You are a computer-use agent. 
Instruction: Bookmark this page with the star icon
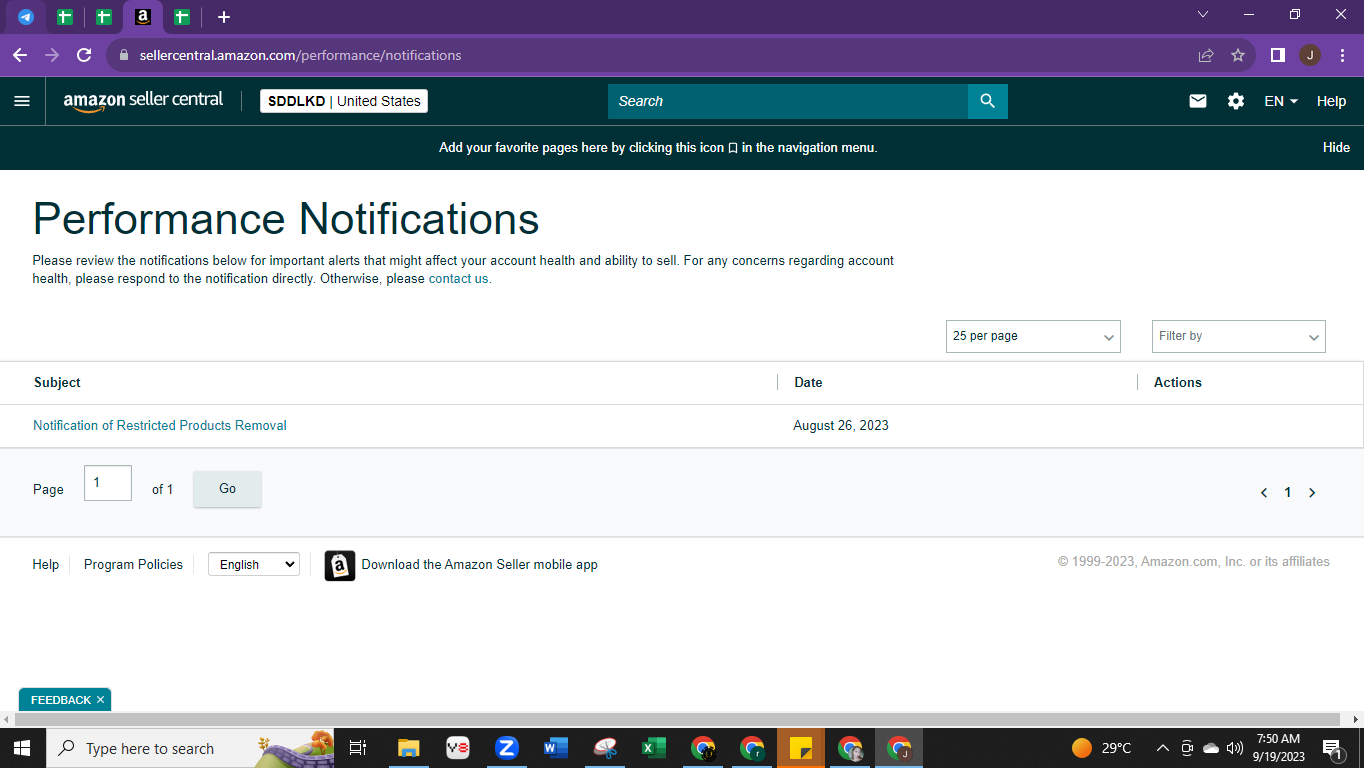pyautogui.click(x=1237, y=55)
